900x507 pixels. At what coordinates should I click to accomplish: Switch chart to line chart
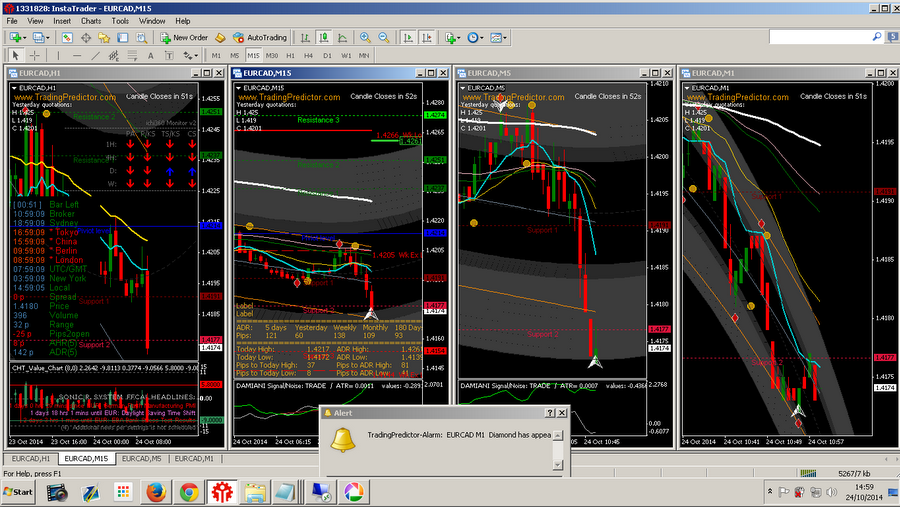343,37
